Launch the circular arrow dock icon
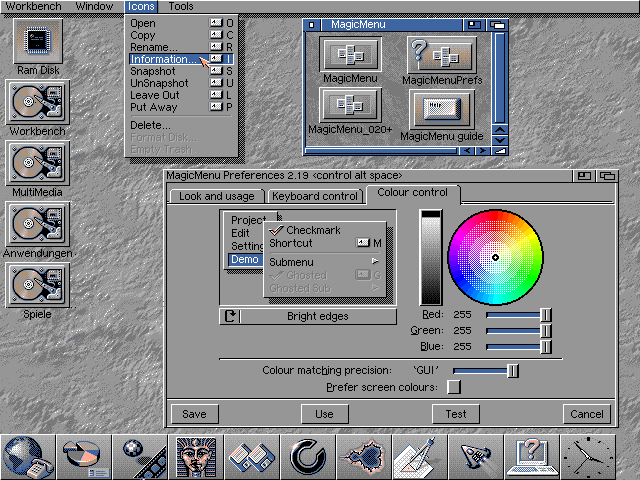The width and height of the screenshot is (640, 480). [308, 457]
